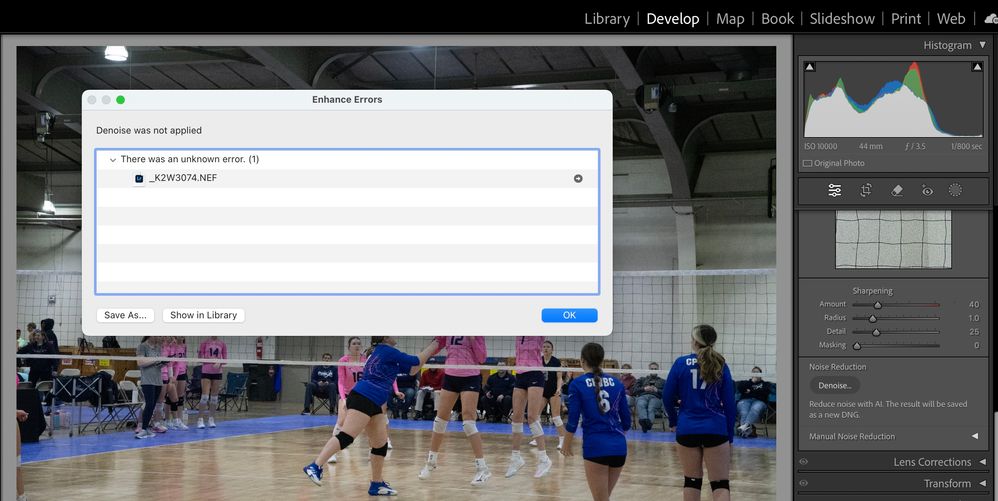Select the Crop overlay tool
Screen dimensions: 998x501
pyautogui.click(x=866, y=190)
